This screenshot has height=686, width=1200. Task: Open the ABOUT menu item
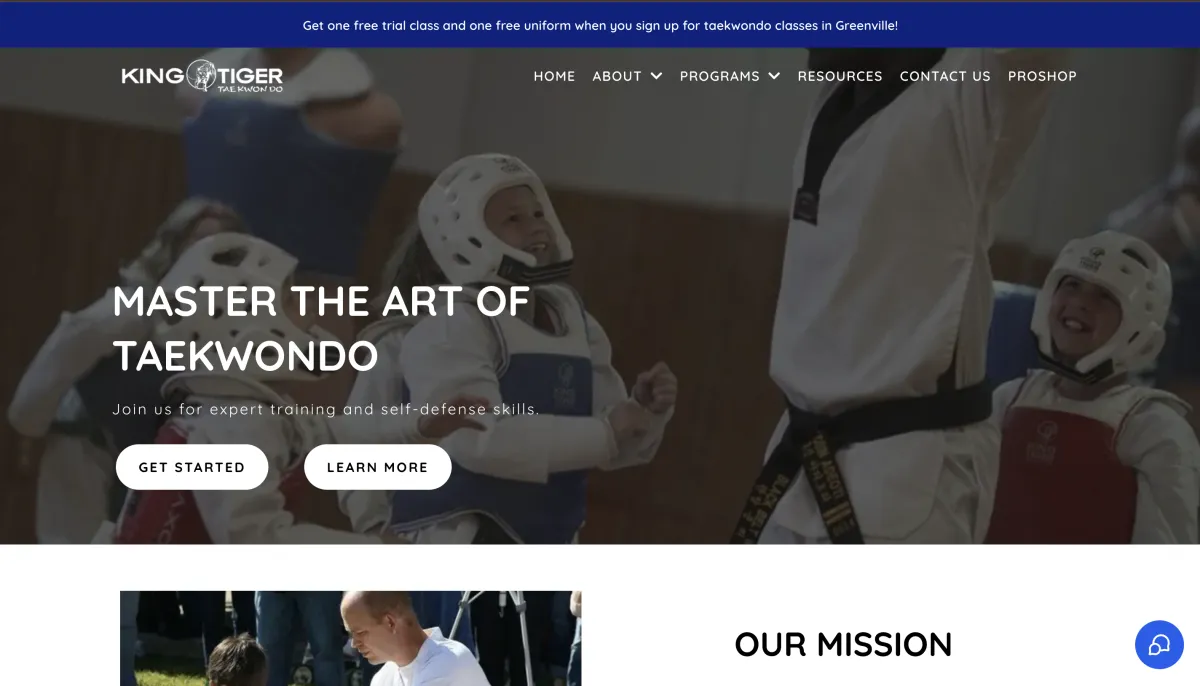(617, 76)
